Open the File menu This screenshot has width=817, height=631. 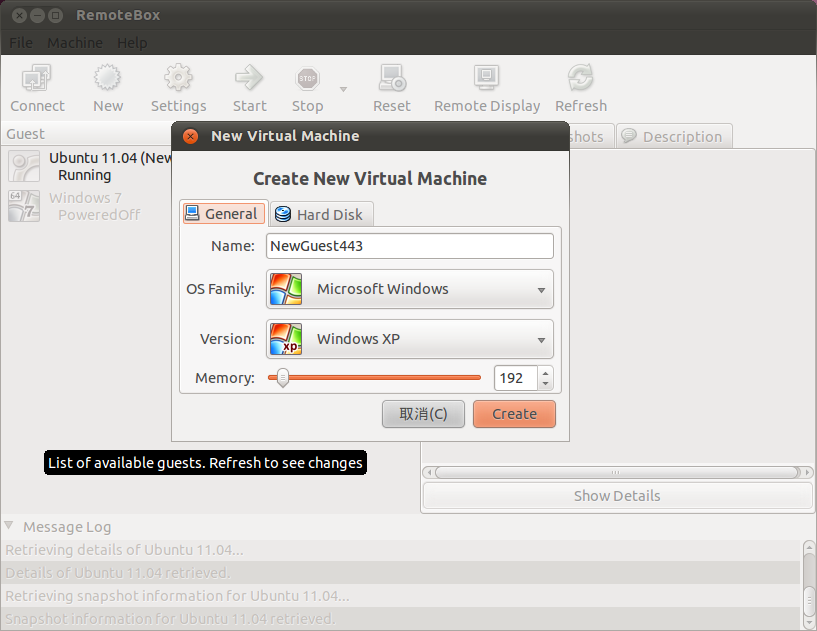[21, 43]
